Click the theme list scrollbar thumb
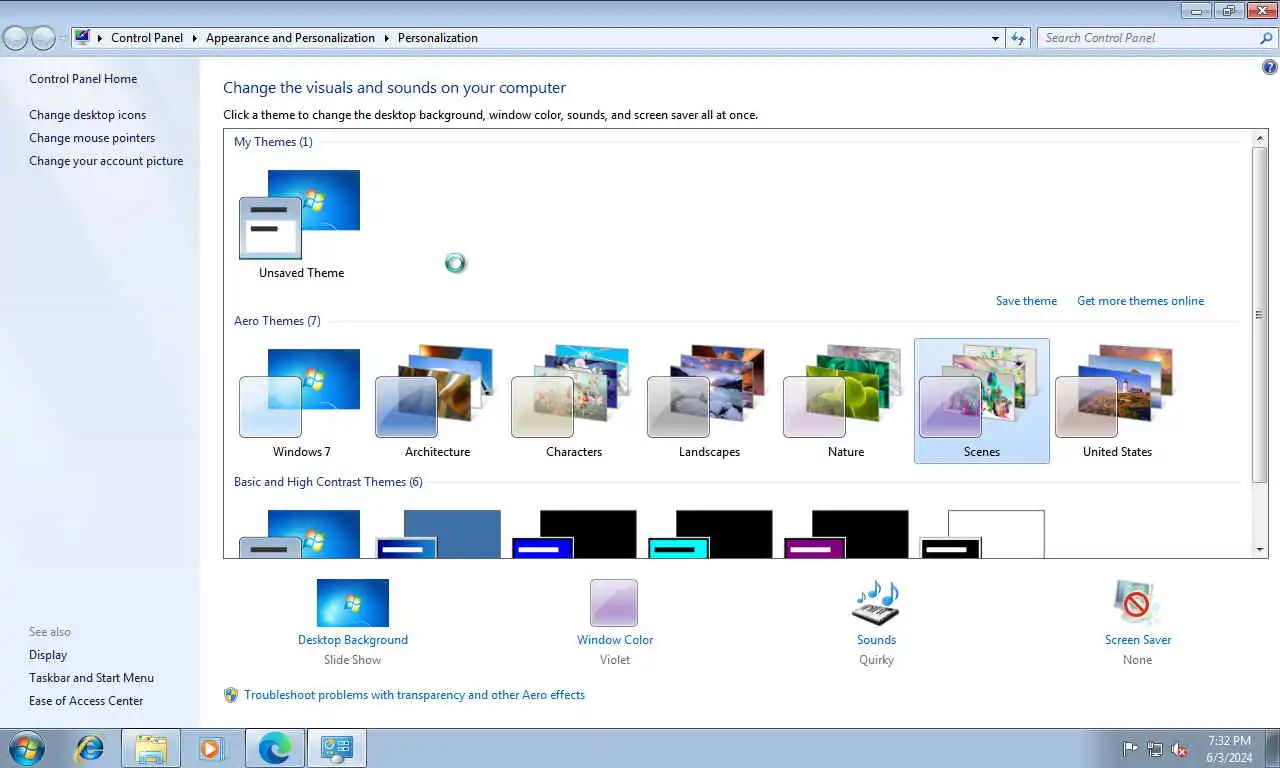 click(1260, 314)
